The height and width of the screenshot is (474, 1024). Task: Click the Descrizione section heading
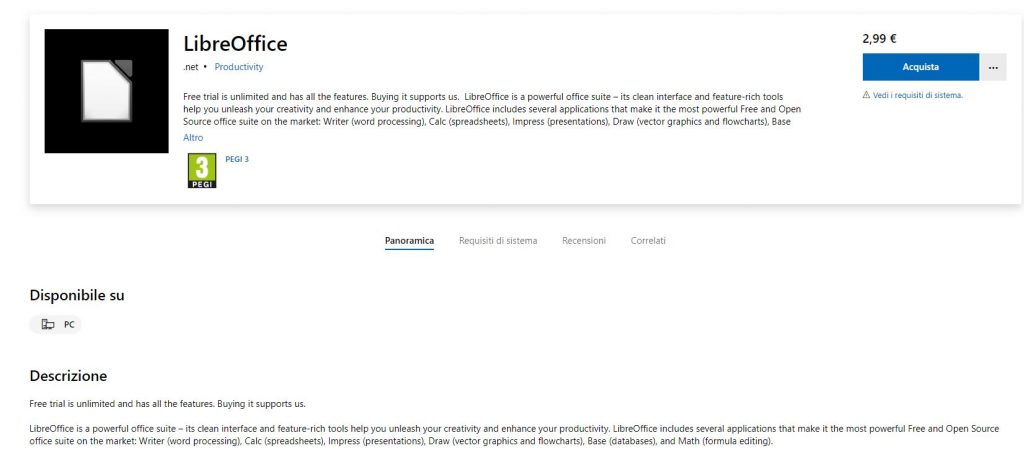pyautogui.click(x=68, y=376)
